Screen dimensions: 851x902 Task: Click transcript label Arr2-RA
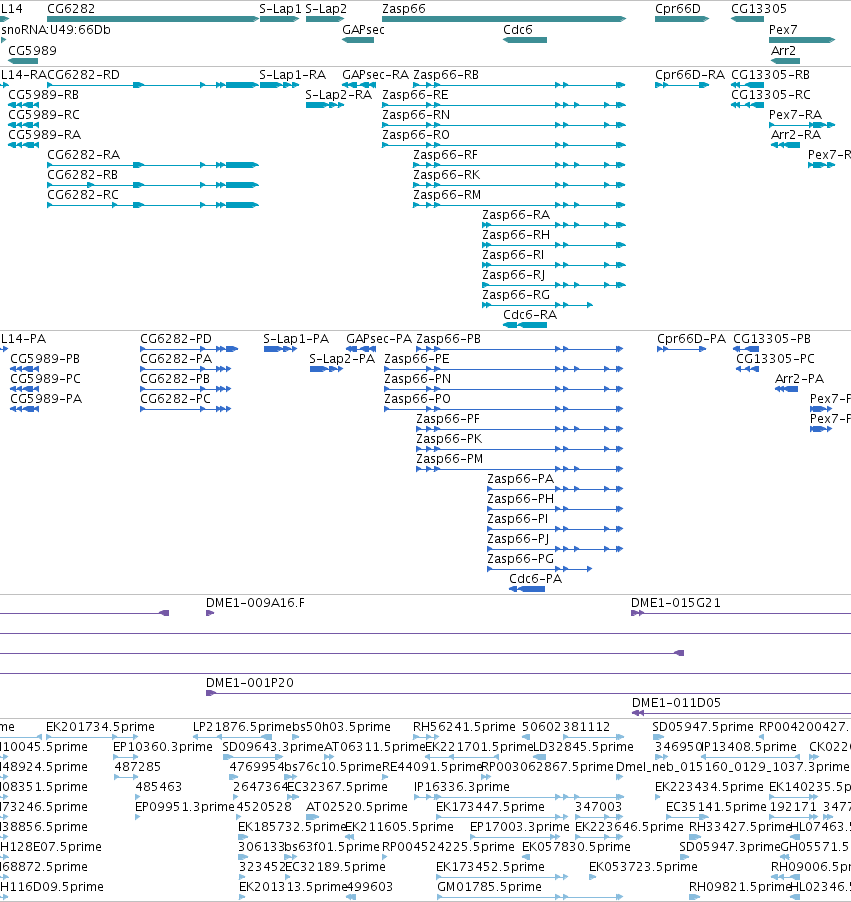[x=796, y=135]
